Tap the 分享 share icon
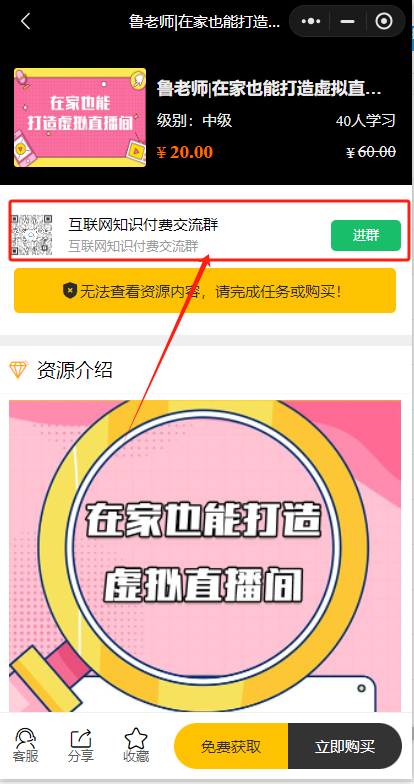This screenshot has height=784, width=414. pos(80,746)
